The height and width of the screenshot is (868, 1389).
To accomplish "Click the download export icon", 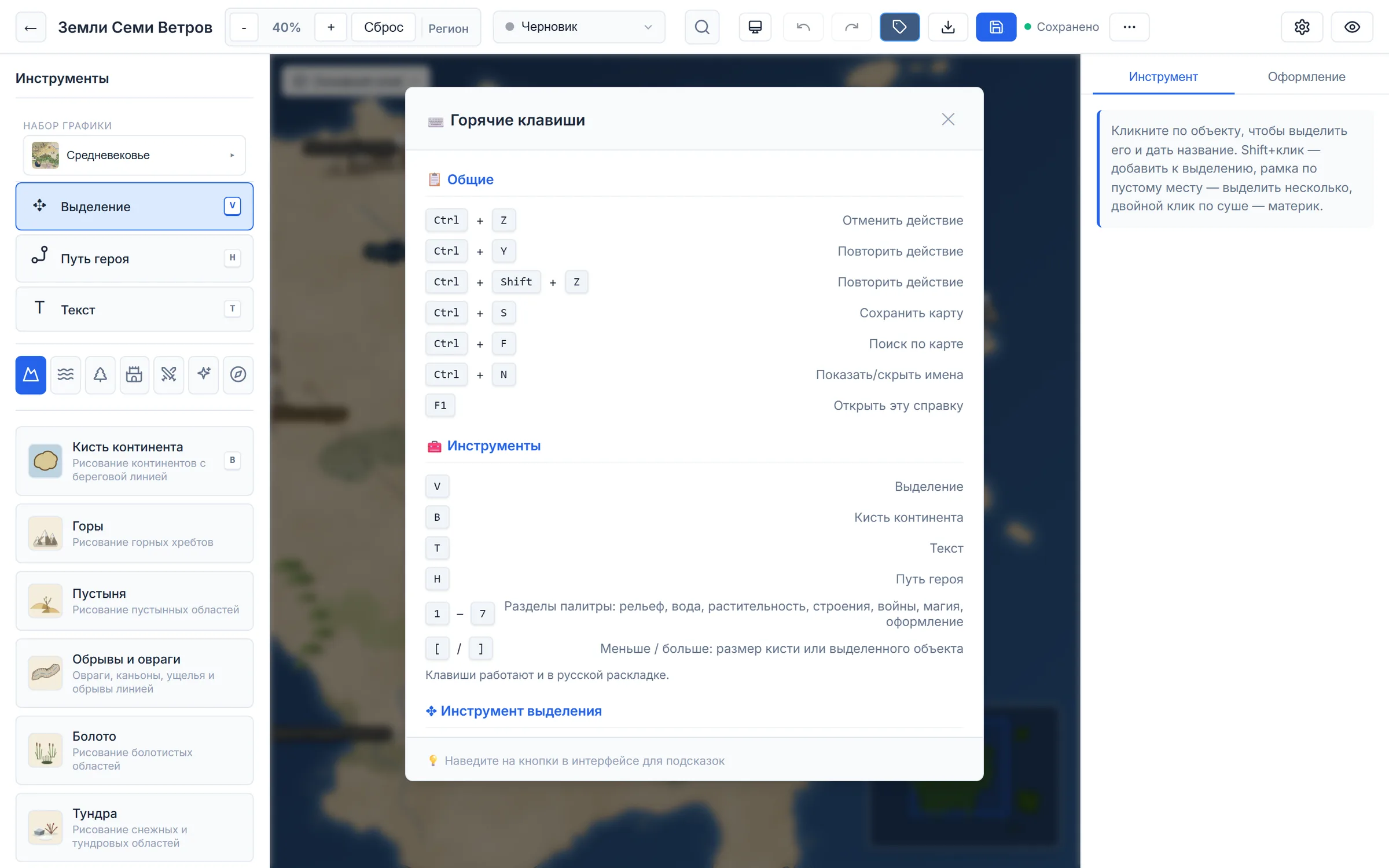I will (948, 27).
